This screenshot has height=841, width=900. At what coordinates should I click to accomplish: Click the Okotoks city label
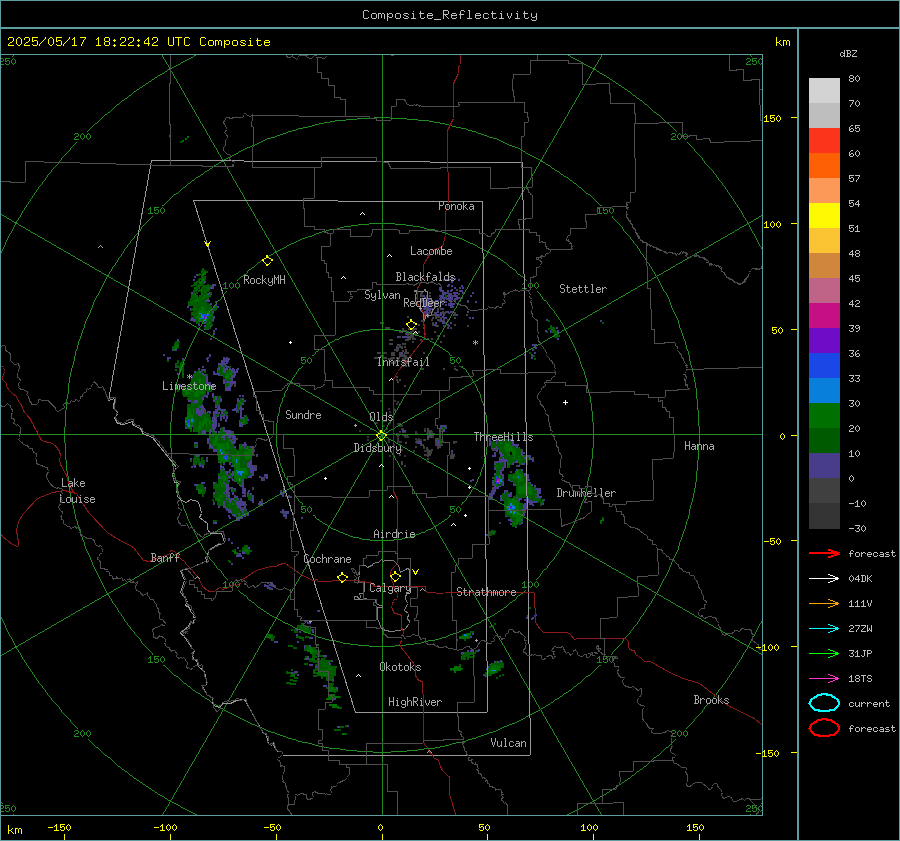click(x=400, y=667)
